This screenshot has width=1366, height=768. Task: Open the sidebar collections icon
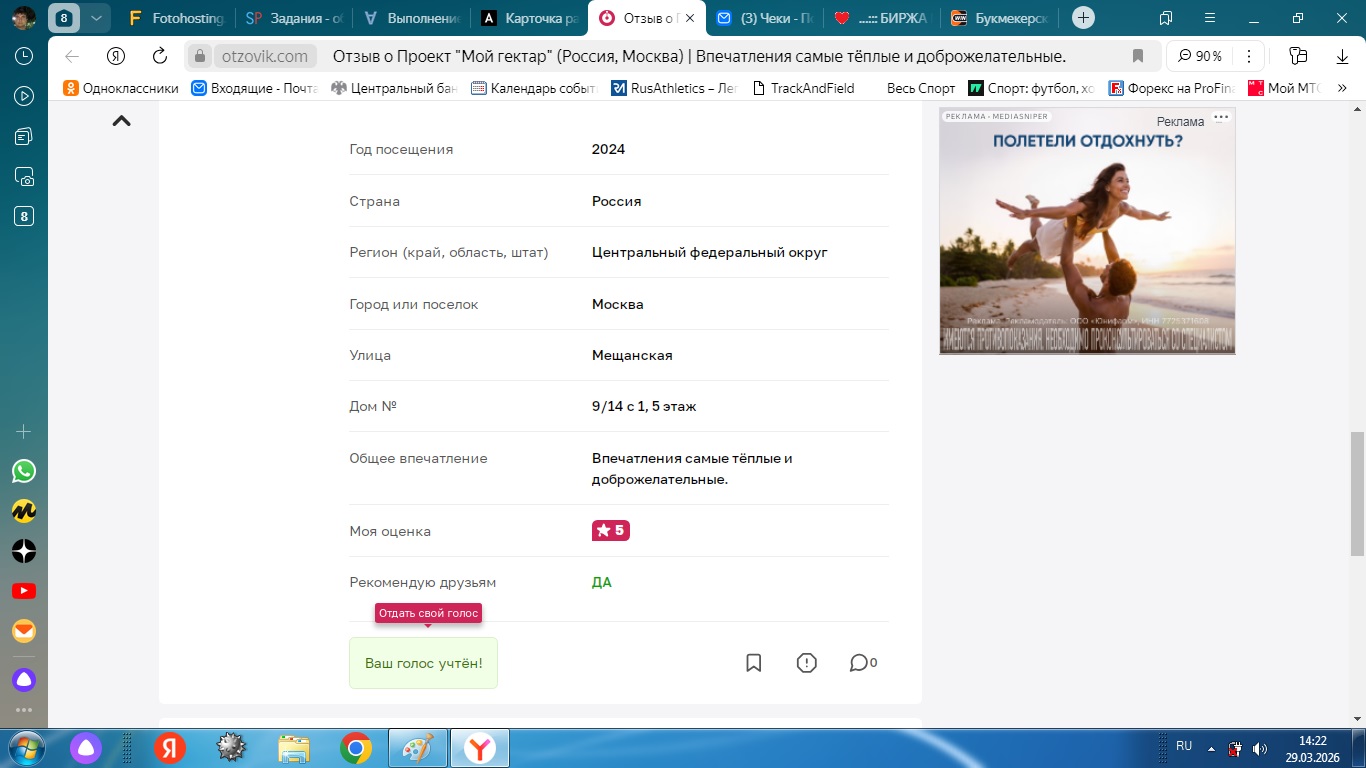click(x=24, y=136)
